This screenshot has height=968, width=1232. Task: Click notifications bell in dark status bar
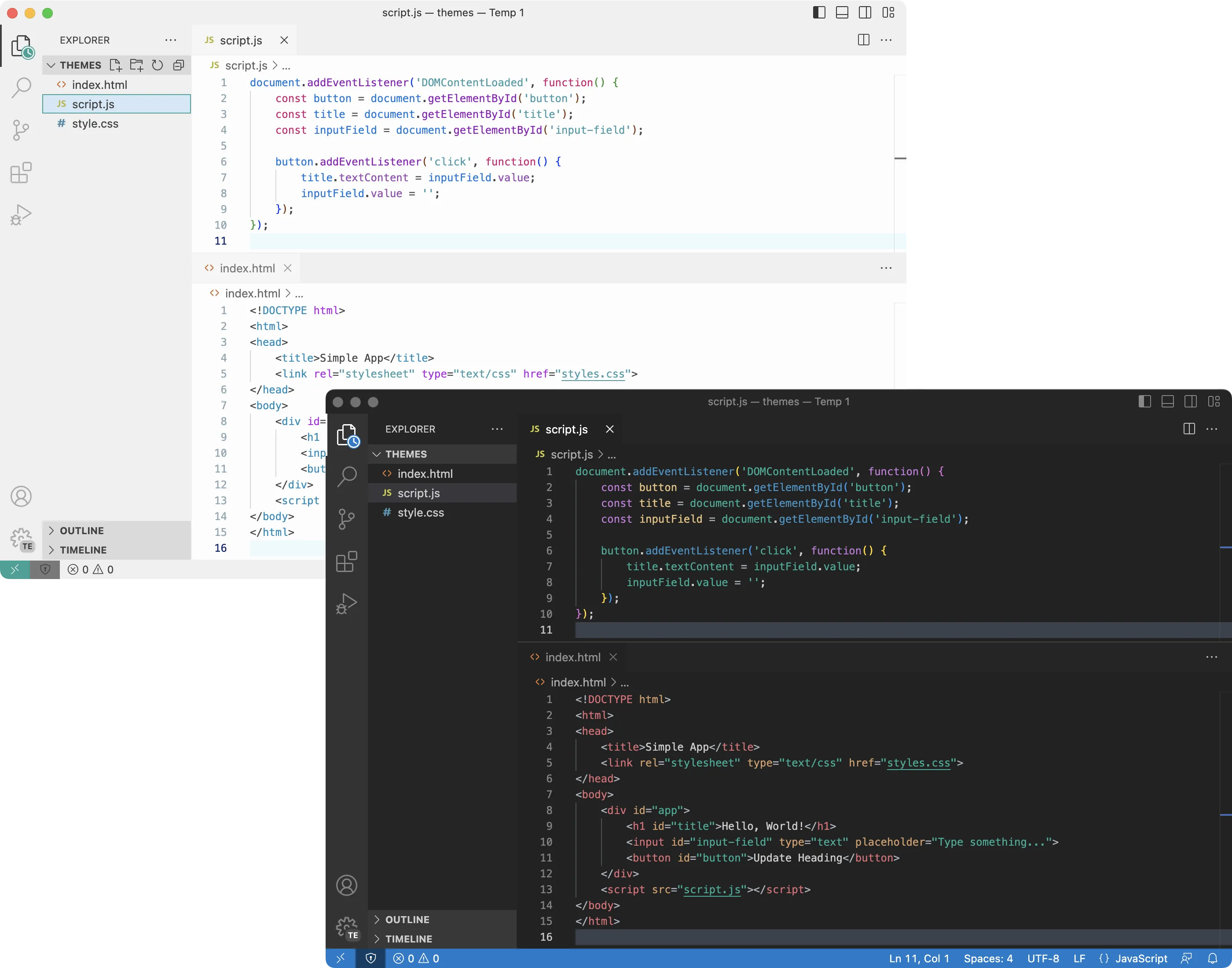point(1212,958)
